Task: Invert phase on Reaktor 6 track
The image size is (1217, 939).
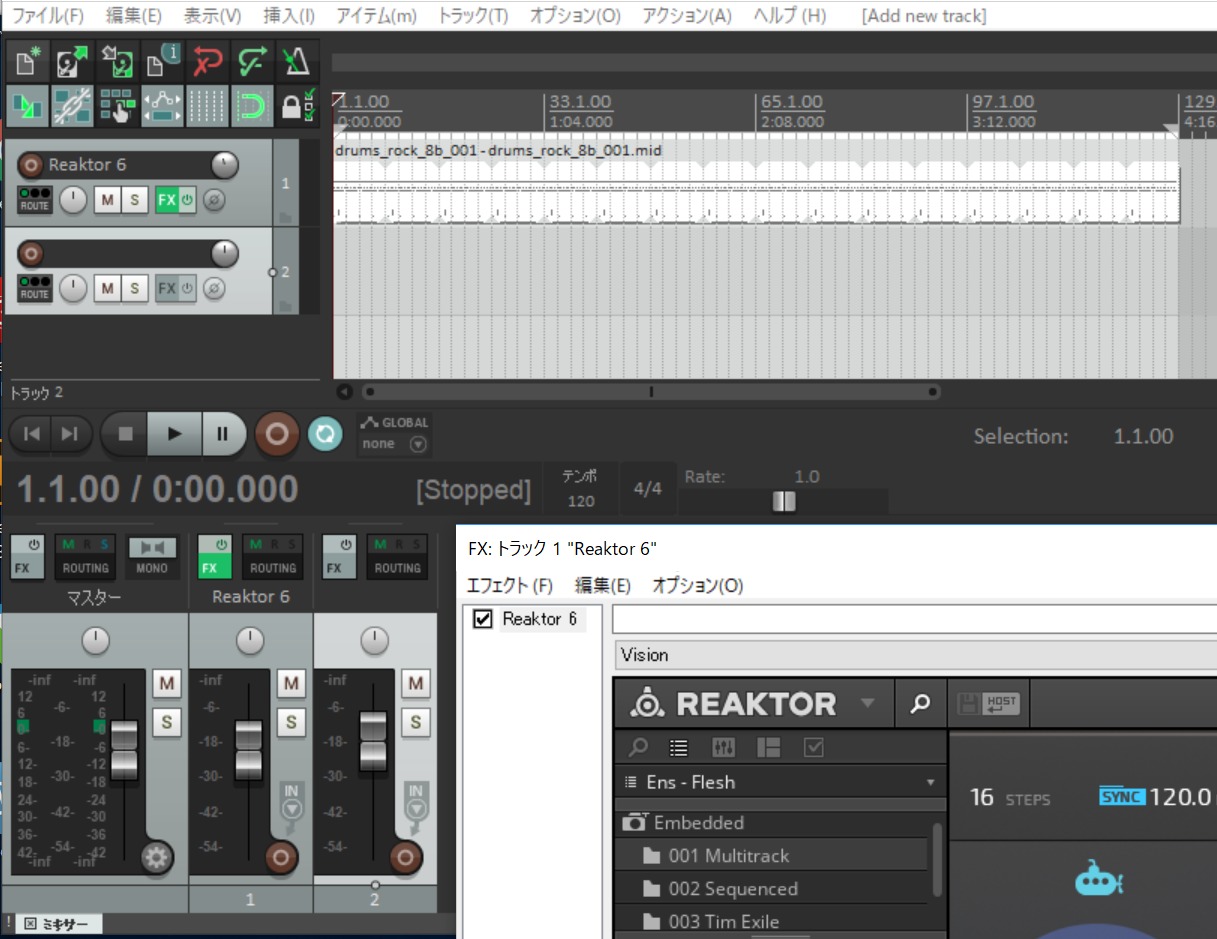Action: [x=214, y=201]
